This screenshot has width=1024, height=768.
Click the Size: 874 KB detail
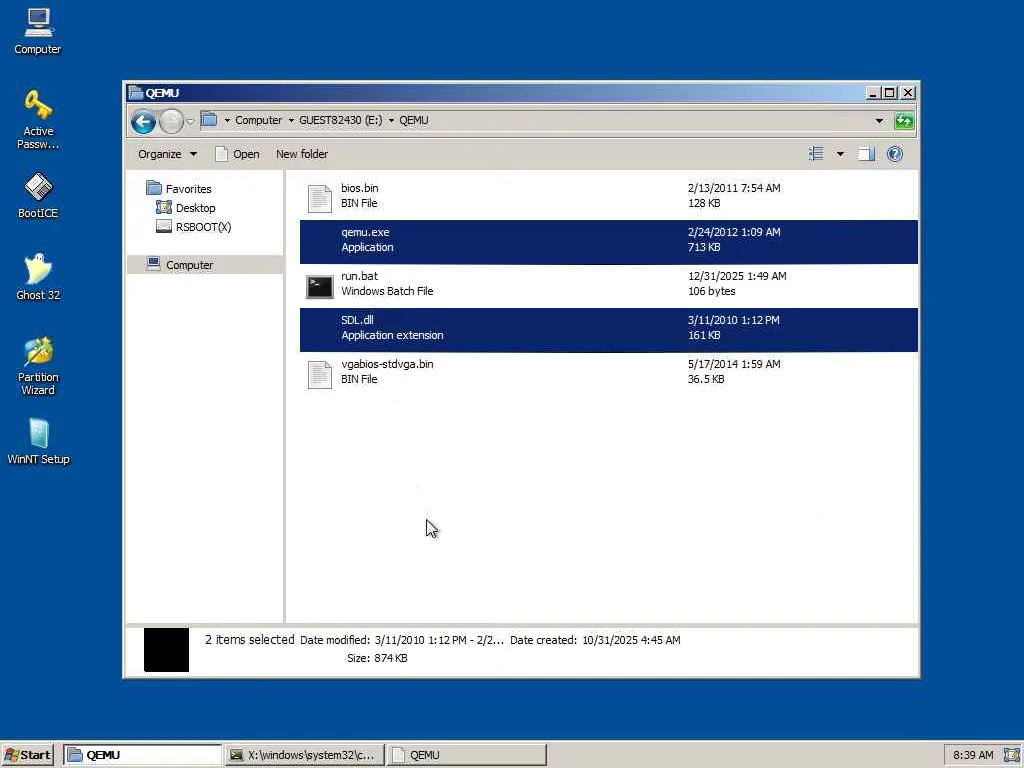(x=377, y=658)
